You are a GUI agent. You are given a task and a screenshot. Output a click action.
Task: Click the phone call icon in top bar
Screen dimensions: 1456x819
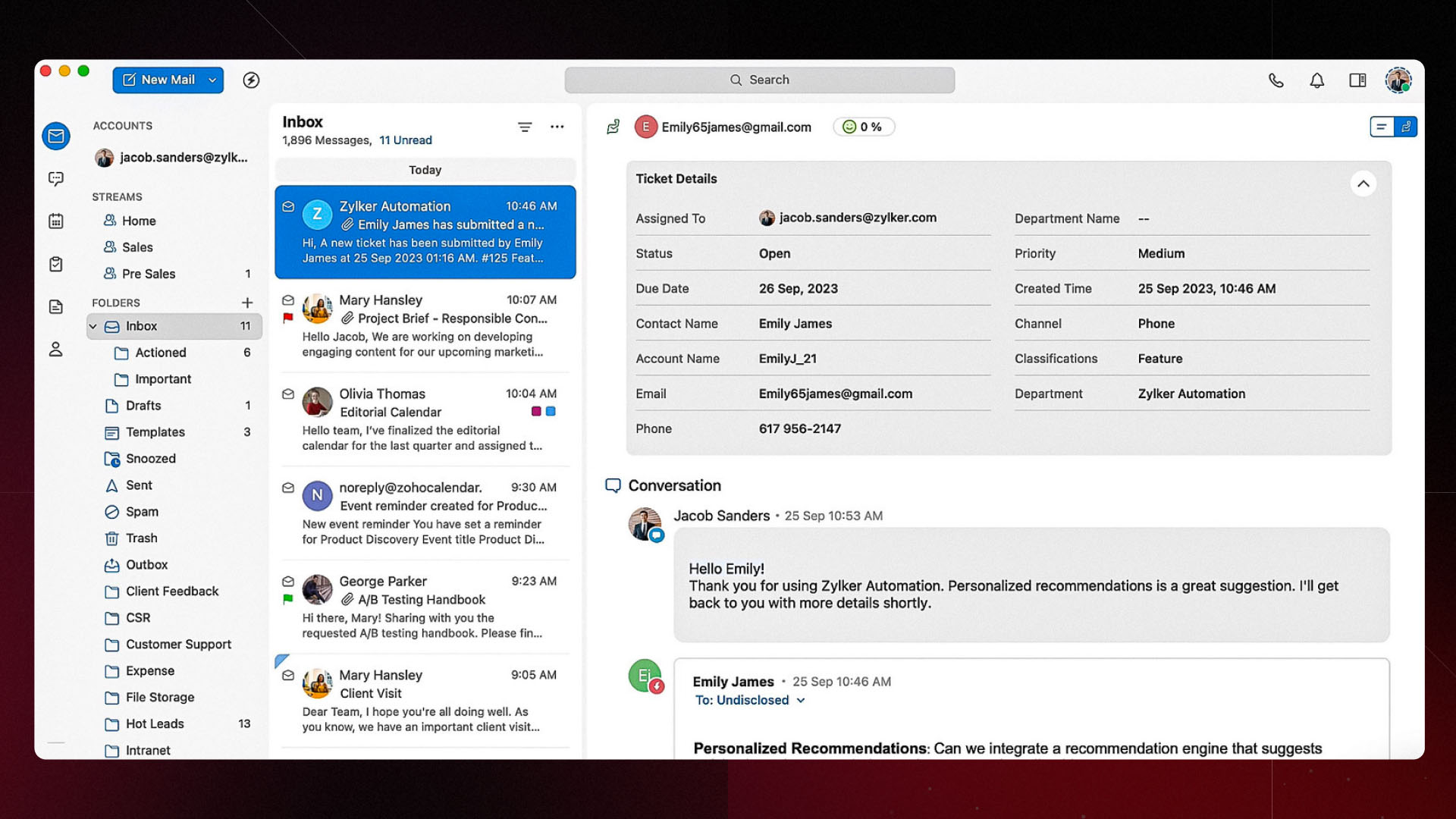coord(1276,80)
